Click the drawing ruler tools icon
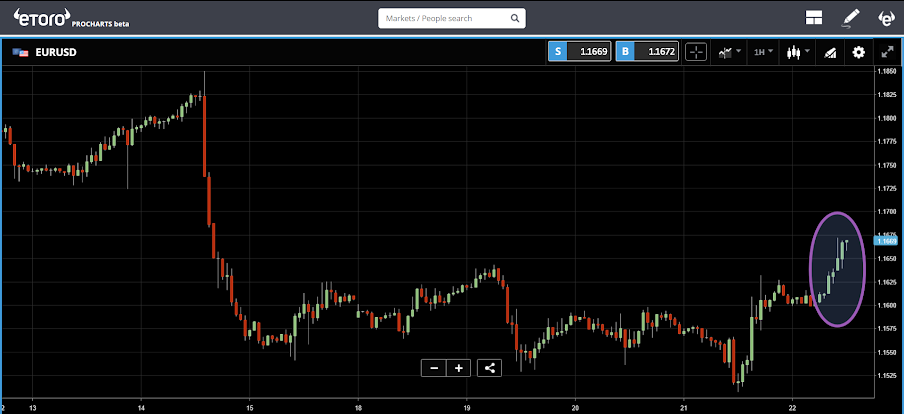 pos(830,52)
